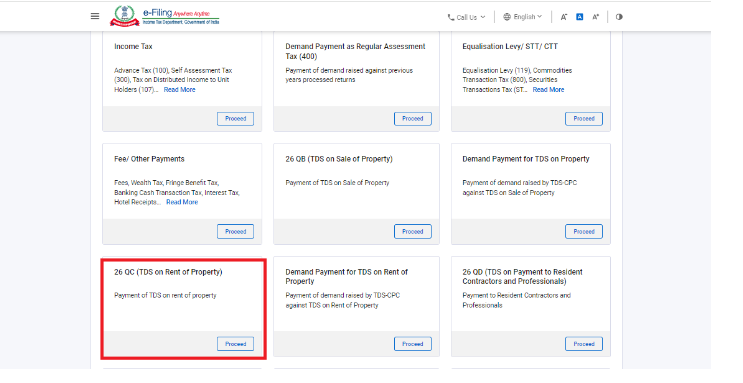Increase font size with A+ icon

click(x=596, y=17)
